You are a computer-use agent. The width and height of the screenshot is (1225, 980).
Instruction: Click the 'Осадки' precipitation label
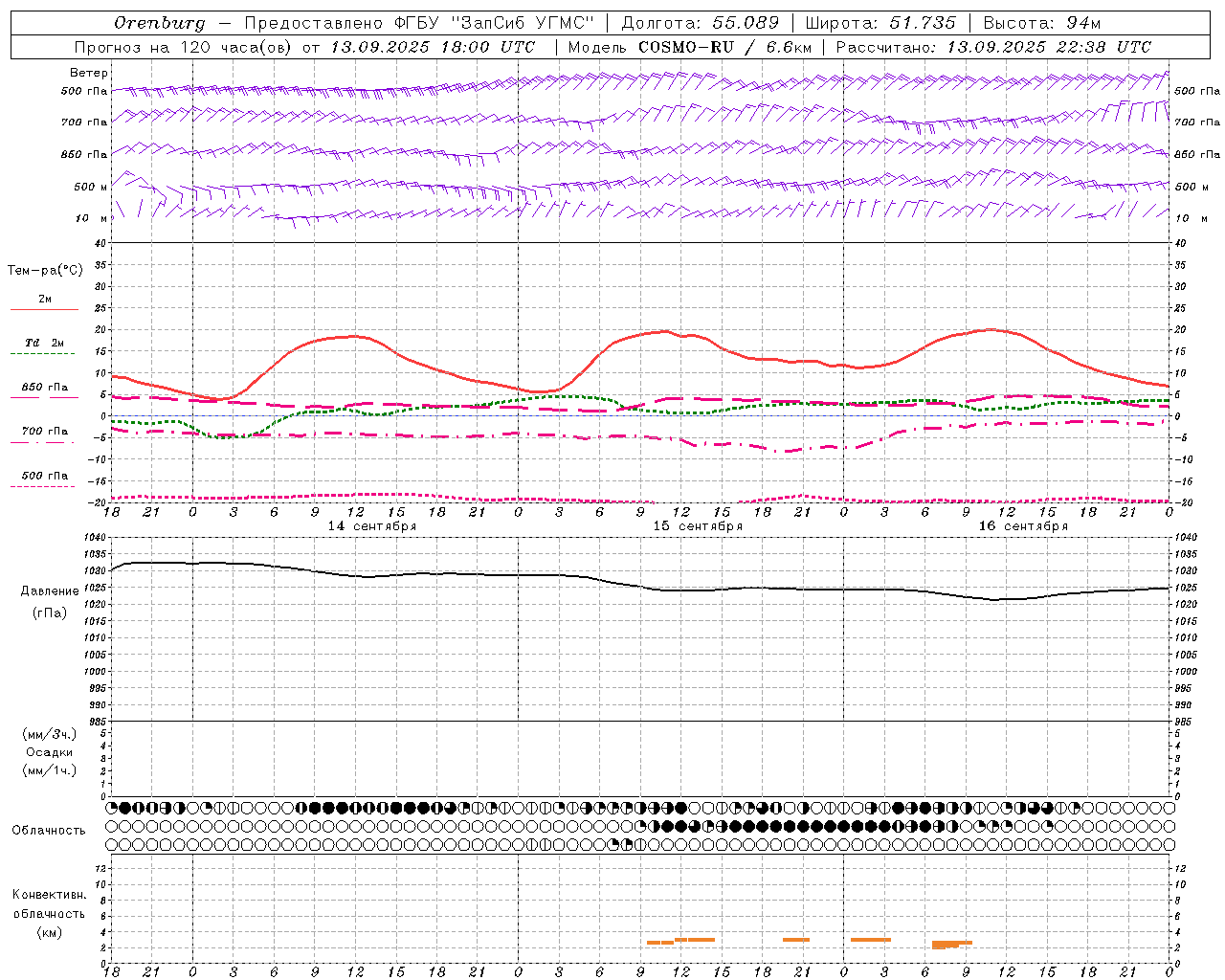click(50, 752)
